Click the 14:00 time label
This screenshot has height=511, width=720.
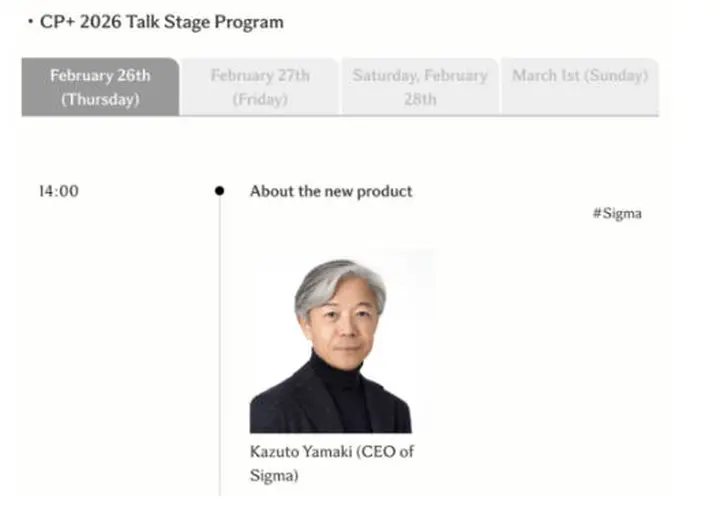click(x=58, y=191)
